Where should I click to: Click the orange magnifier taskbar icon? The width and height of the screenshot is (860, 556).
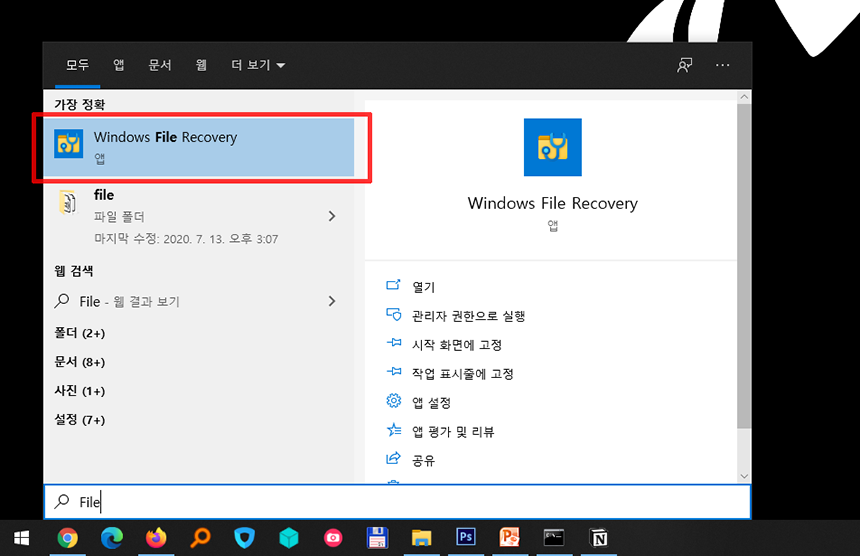[200, 538]
